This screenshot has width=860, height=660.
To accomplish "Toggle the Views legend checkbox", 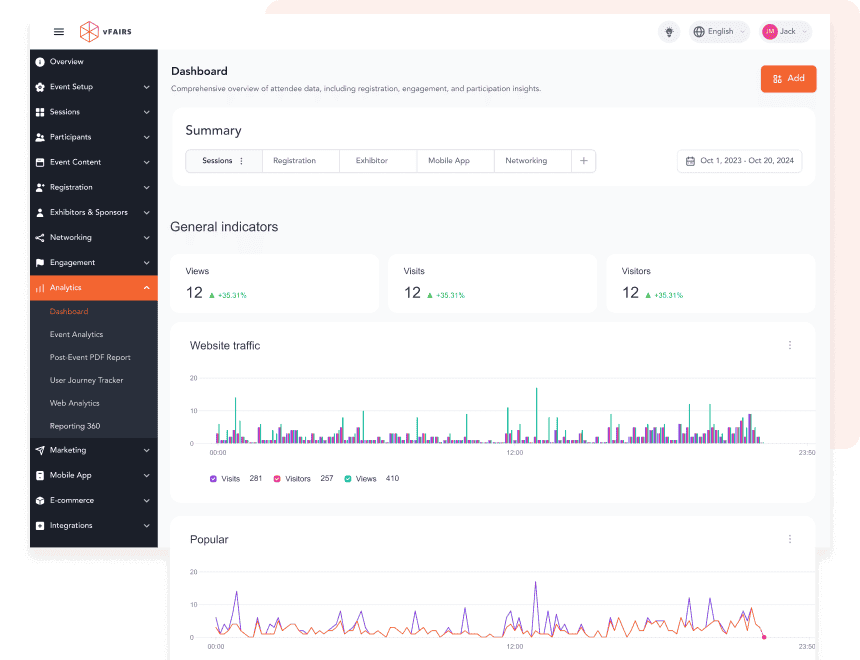I will (348, 479).
